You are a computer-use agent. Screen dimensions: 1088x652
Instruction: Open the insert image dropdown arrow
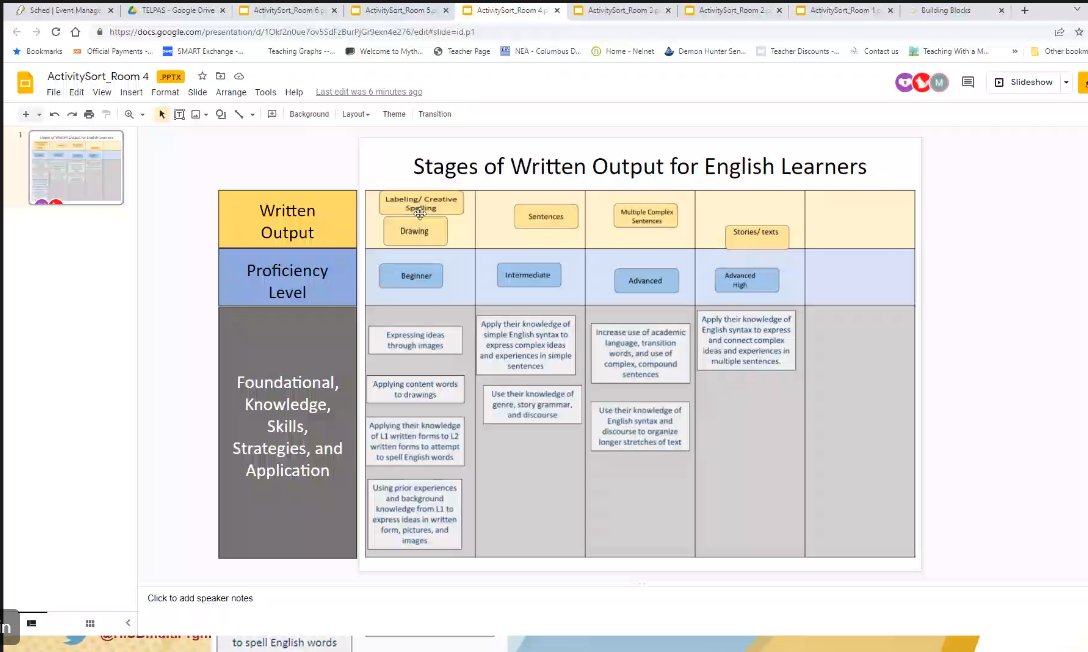coord(206,114)
